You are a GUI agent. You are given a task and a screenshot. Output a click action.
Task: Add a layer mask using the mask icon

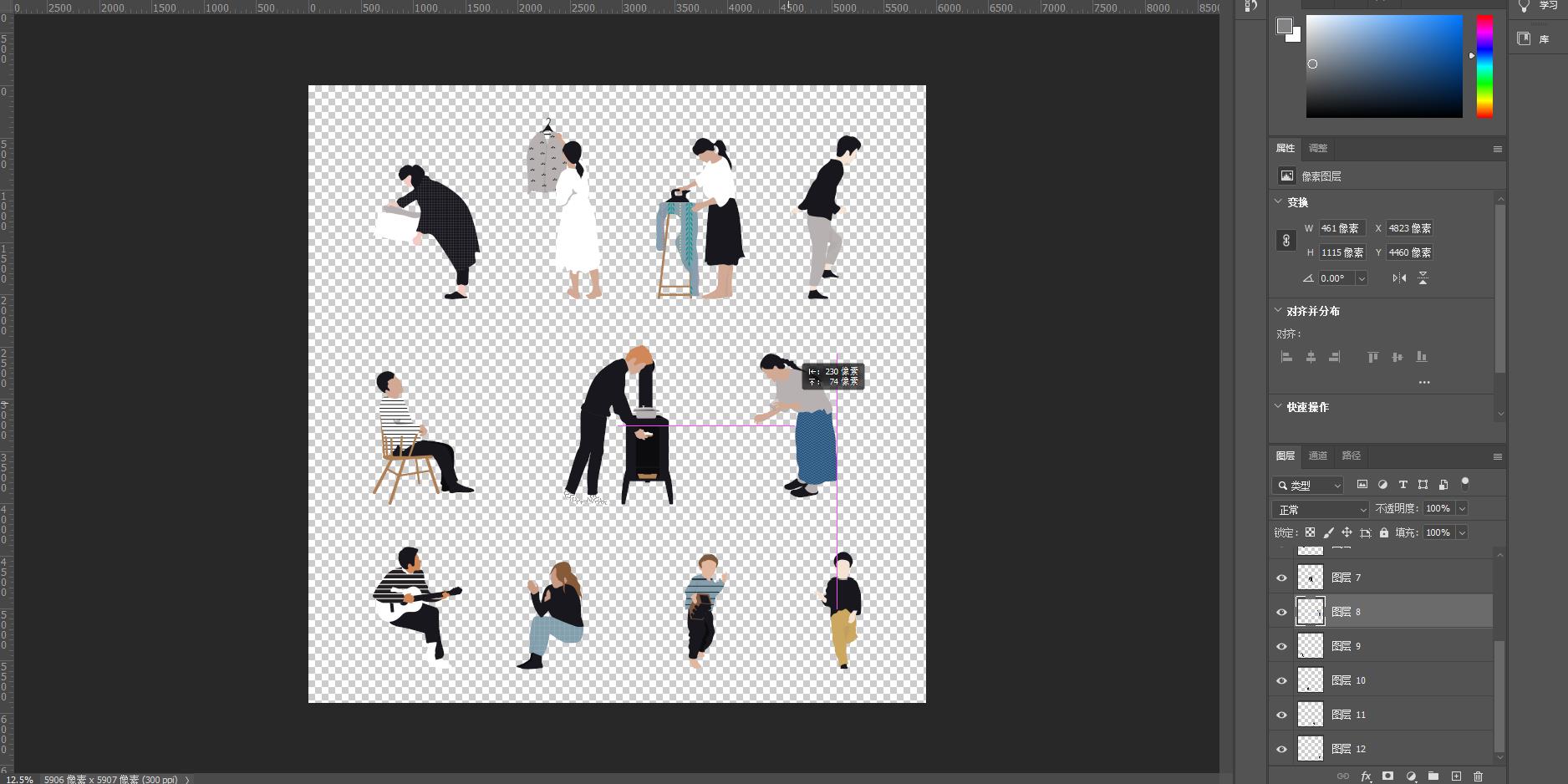[1387, 776]
